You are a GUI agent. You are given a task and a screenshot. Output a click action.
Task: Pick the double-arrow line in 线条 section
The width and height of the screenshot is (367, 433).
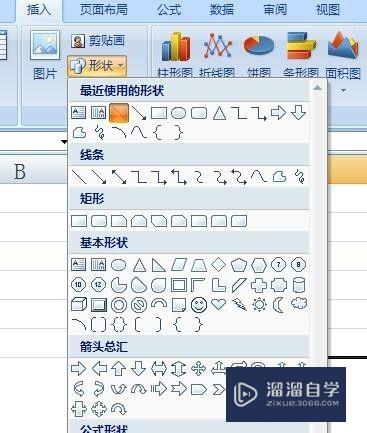[x=119, y=177]
